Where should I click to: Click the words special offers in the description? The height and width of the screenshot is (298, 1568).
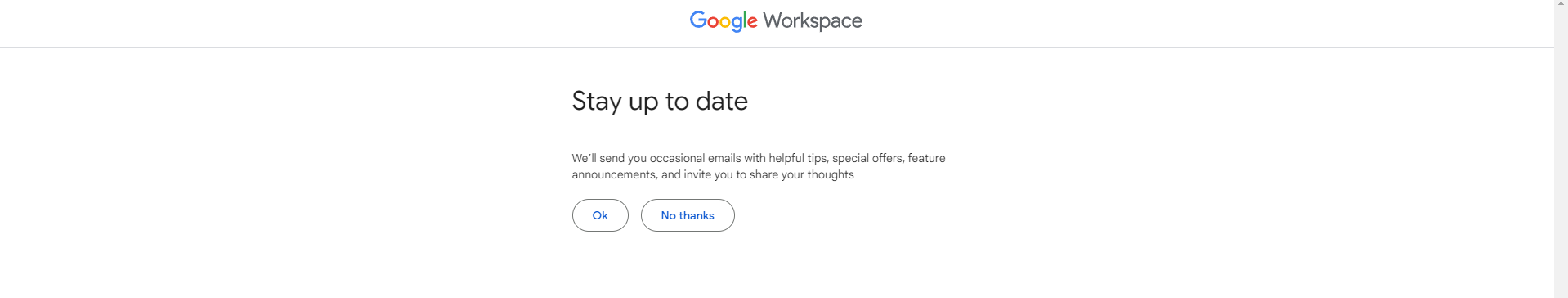click(x=867, y=158)
